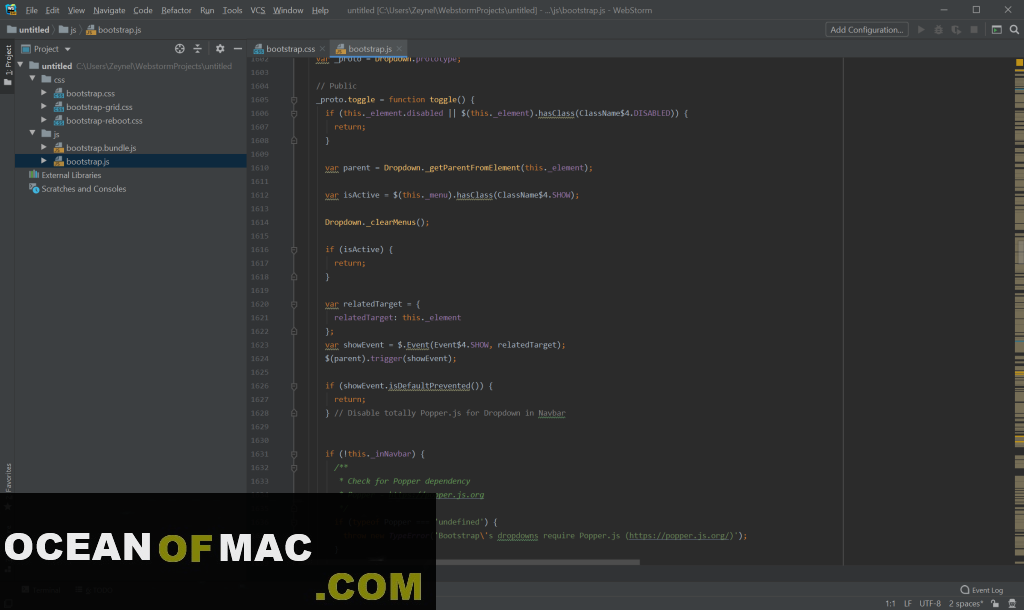Toggle fold marker at line 1616
The width and height of the screenshot is (1024, 610).
294,250
